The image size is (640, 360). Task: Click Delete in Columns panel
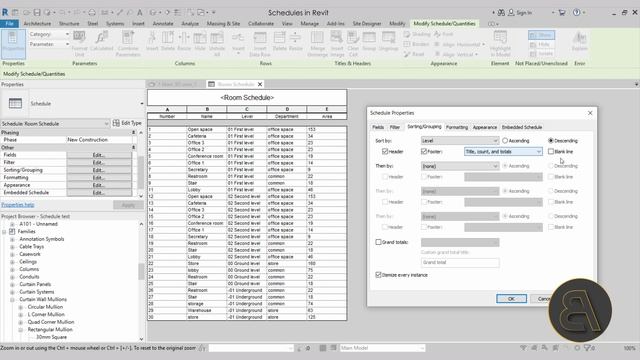tap(168, 42)
